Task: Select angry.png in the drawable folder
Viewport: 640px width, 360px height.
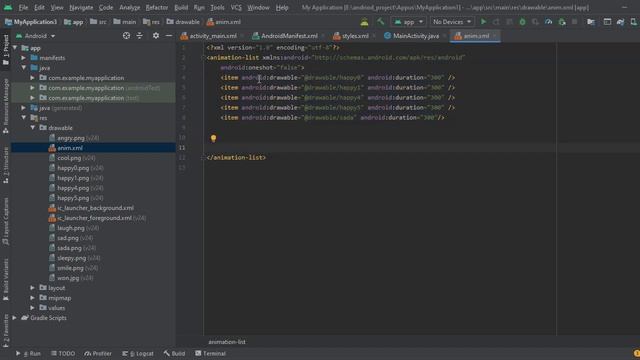Action: pos(71,138)
